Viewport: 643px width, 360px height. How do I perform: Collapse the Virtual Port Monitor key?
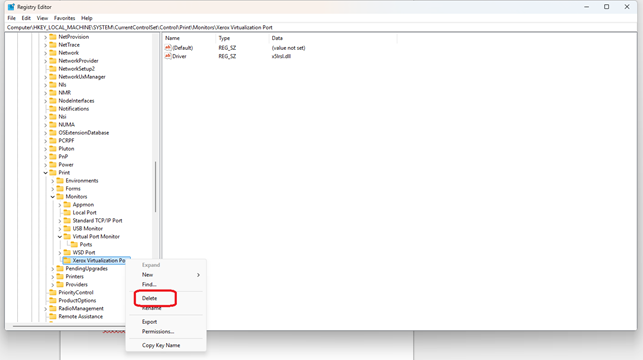pos(60,237)
